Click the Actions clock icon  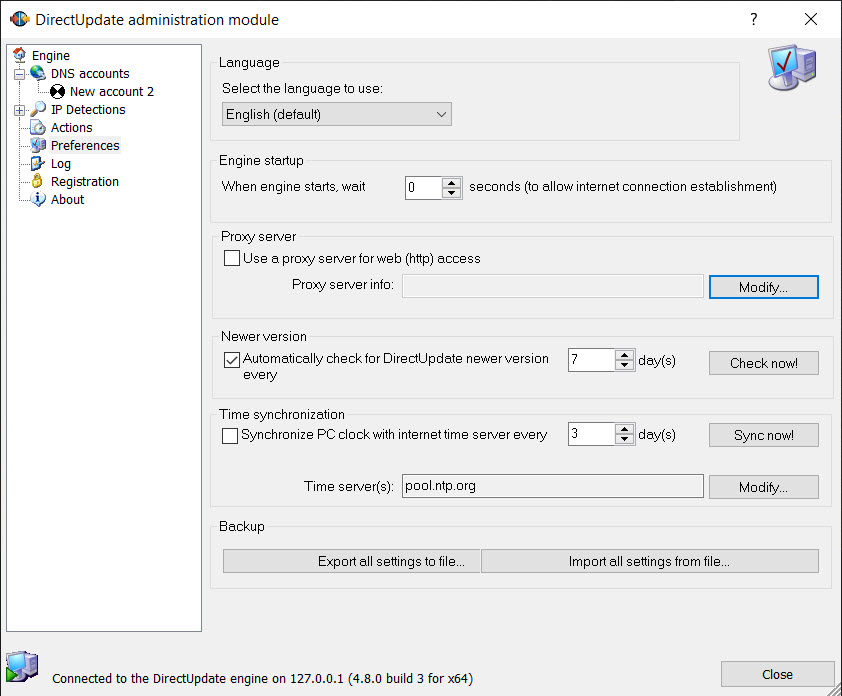38,127
